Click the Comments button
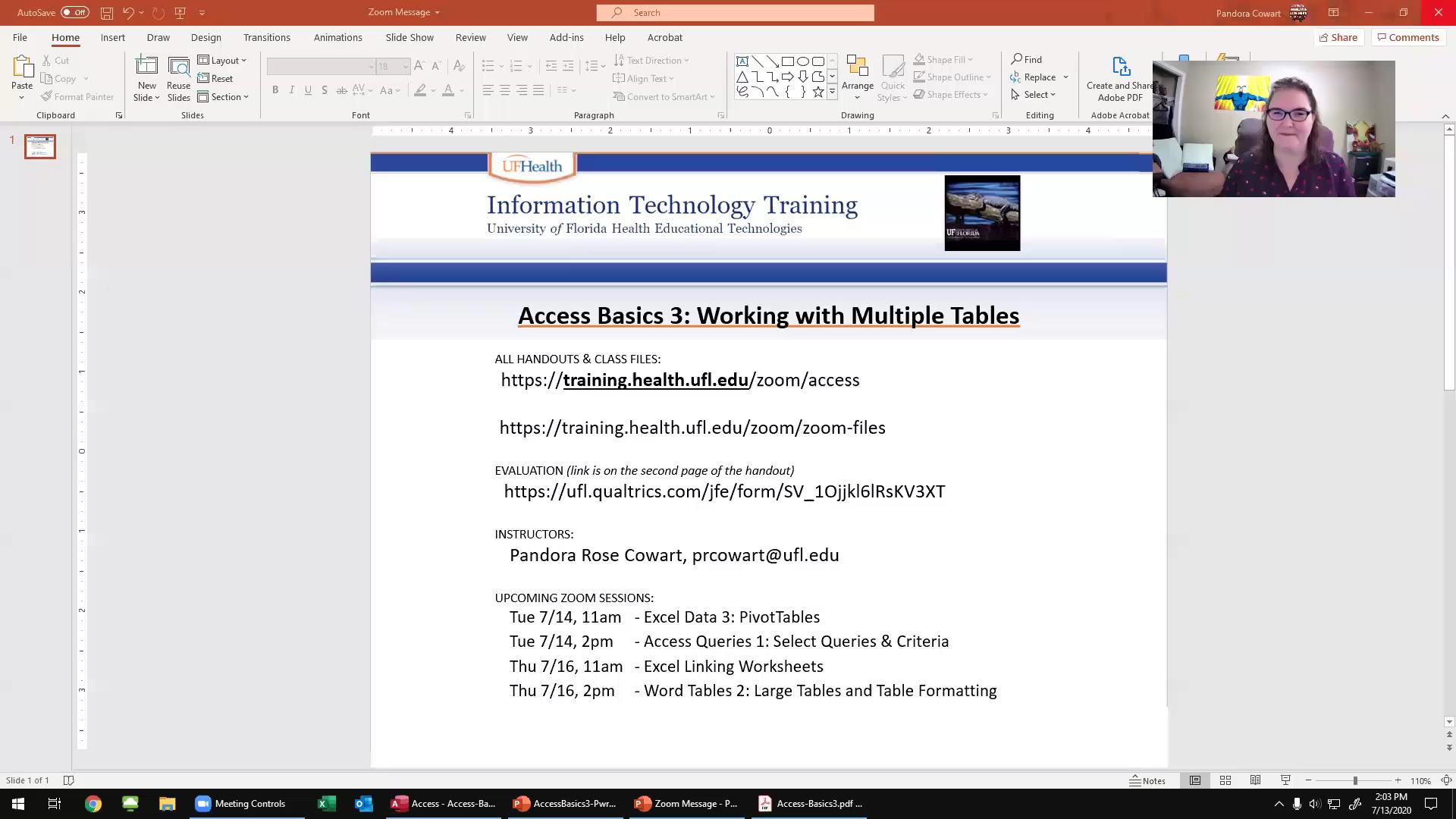1456x819 pixels. click(x=1408, y=37)
